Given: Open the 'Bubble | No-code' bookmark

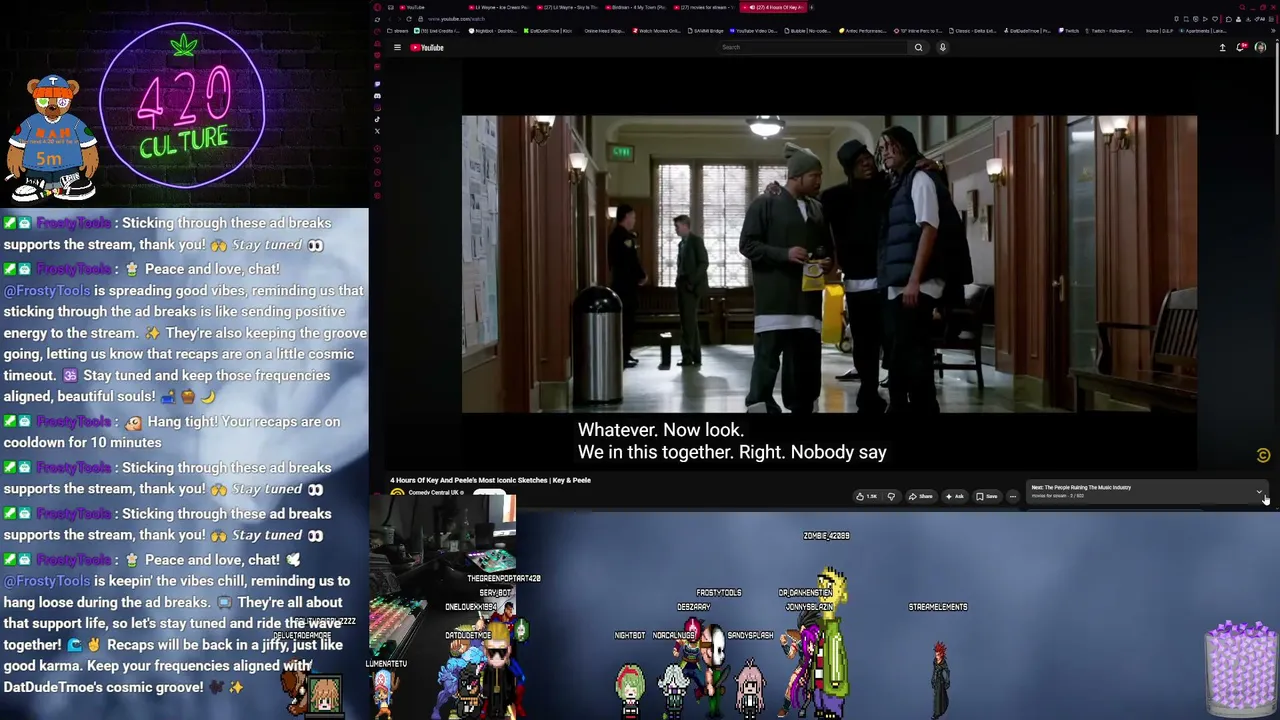Looking at the screenshot, I should pos(808,31).
